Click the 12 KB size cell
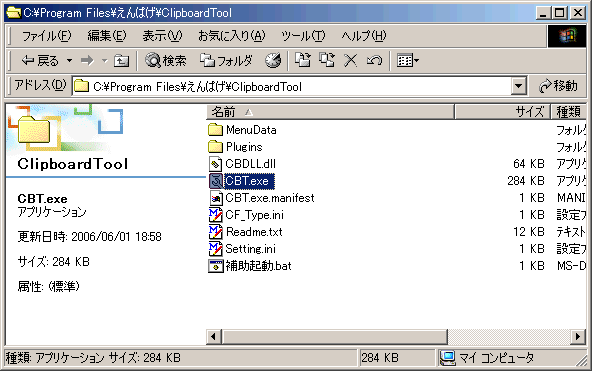 (529, 232)
